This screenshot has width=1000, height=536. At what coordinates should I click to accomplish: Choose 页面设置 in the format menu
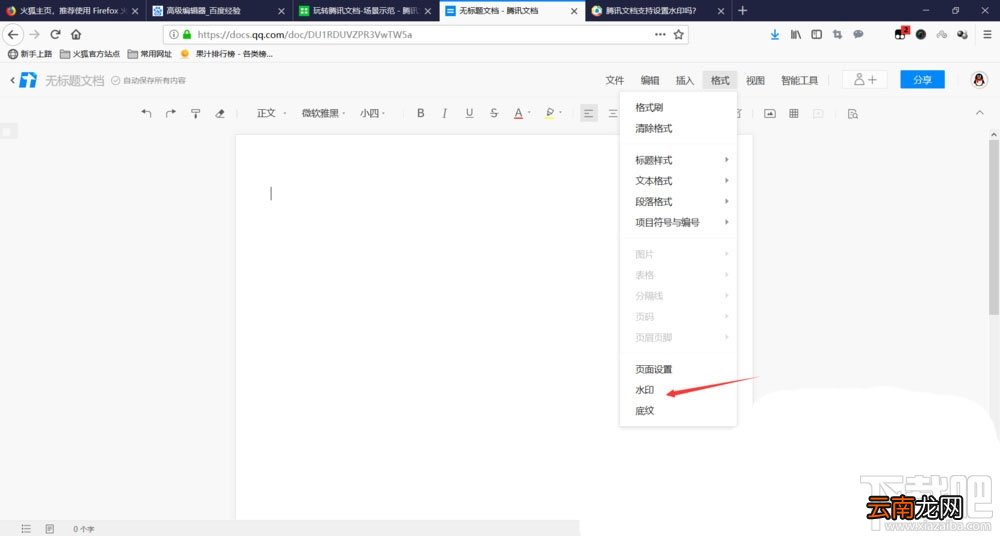(x=678, y=369)
